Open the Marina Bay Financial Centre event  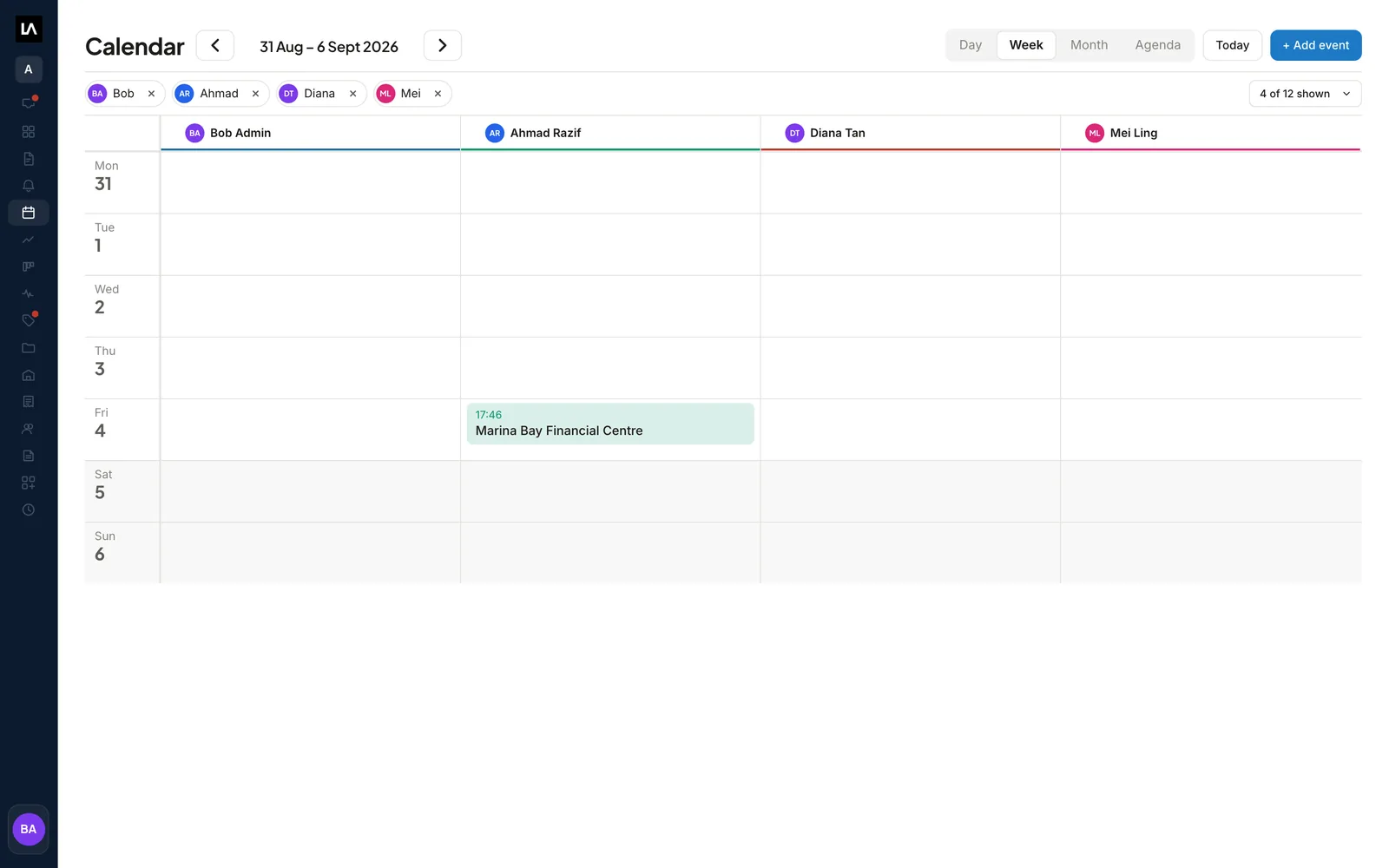point(610,424)
